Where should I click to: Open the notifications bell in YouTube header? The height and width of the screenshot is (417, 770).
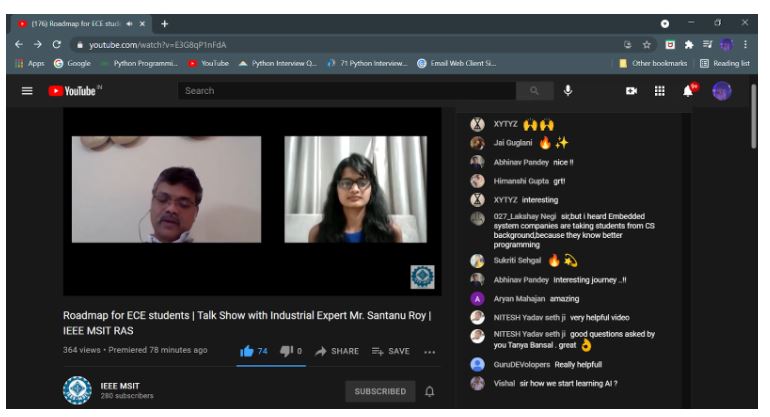pos(689,91)
